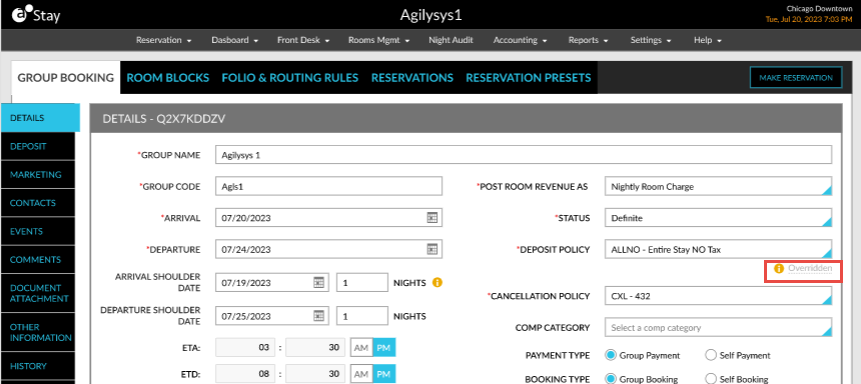The height and width of the screenshot is (384, 861).
Task: Click the Group Code input field
Action: [x=328, y=186]
